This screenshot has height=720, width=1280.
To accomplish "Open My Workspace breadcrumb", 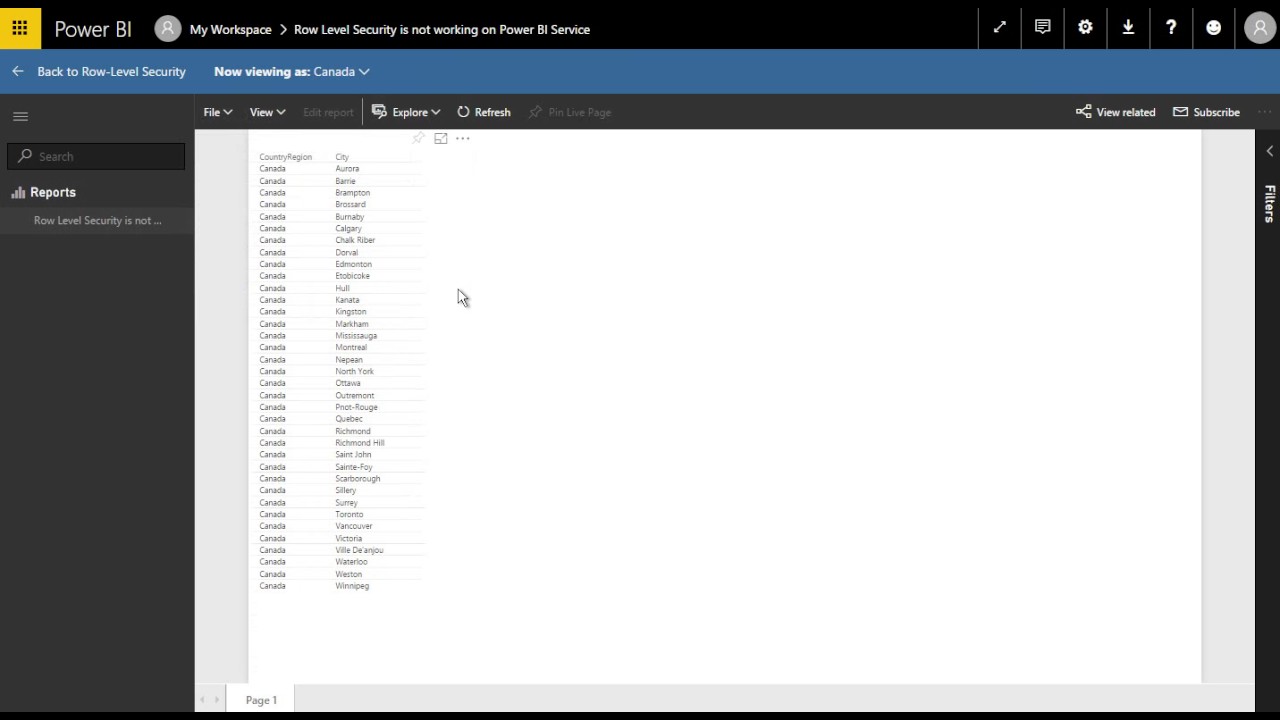I will pyautogui.click(x=230, y=29).
